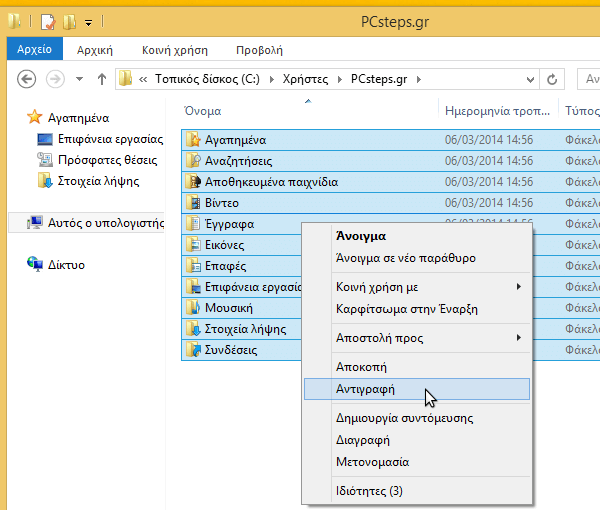Viewport: 600px width, 510px height.
Task: Sort by the Τύπος column header
Action: tap(582, 111)
